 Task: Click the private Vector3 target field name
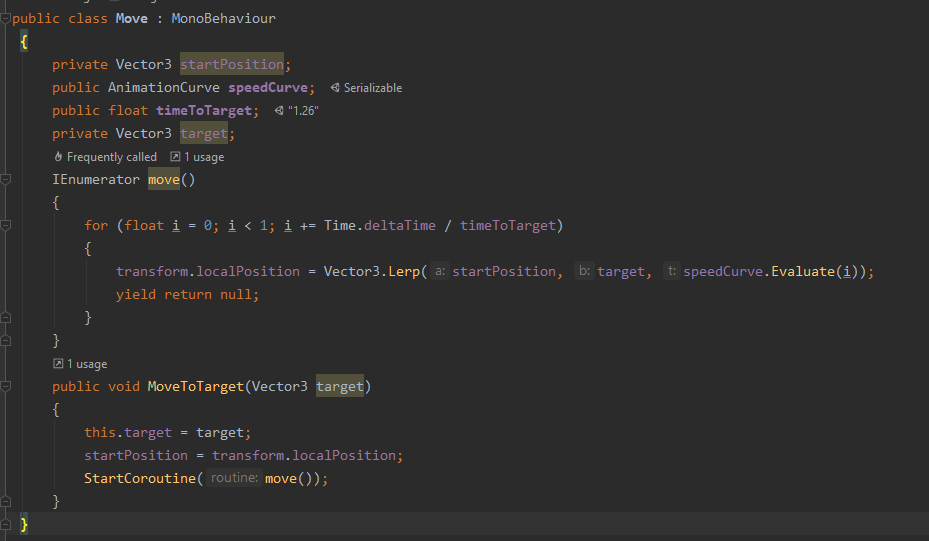pyautogui.click(x=204, y=134)
